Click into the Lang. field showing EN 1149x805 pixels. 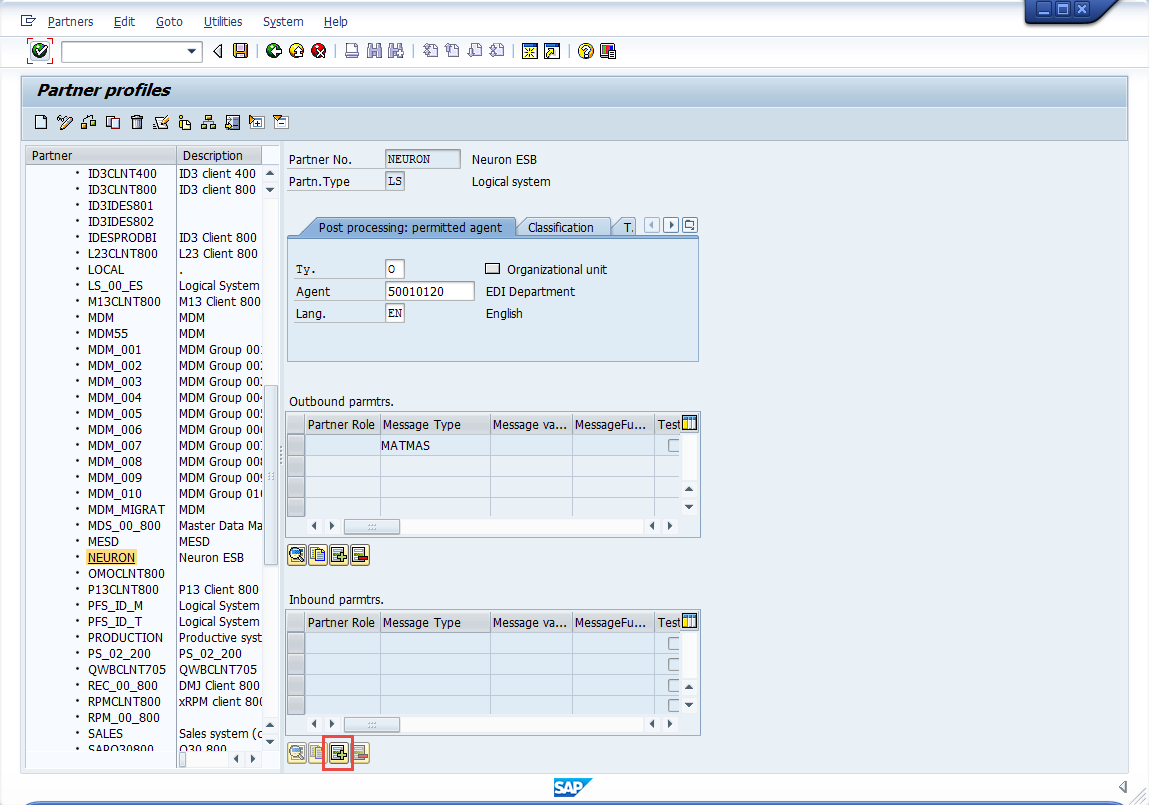(395, 314)
